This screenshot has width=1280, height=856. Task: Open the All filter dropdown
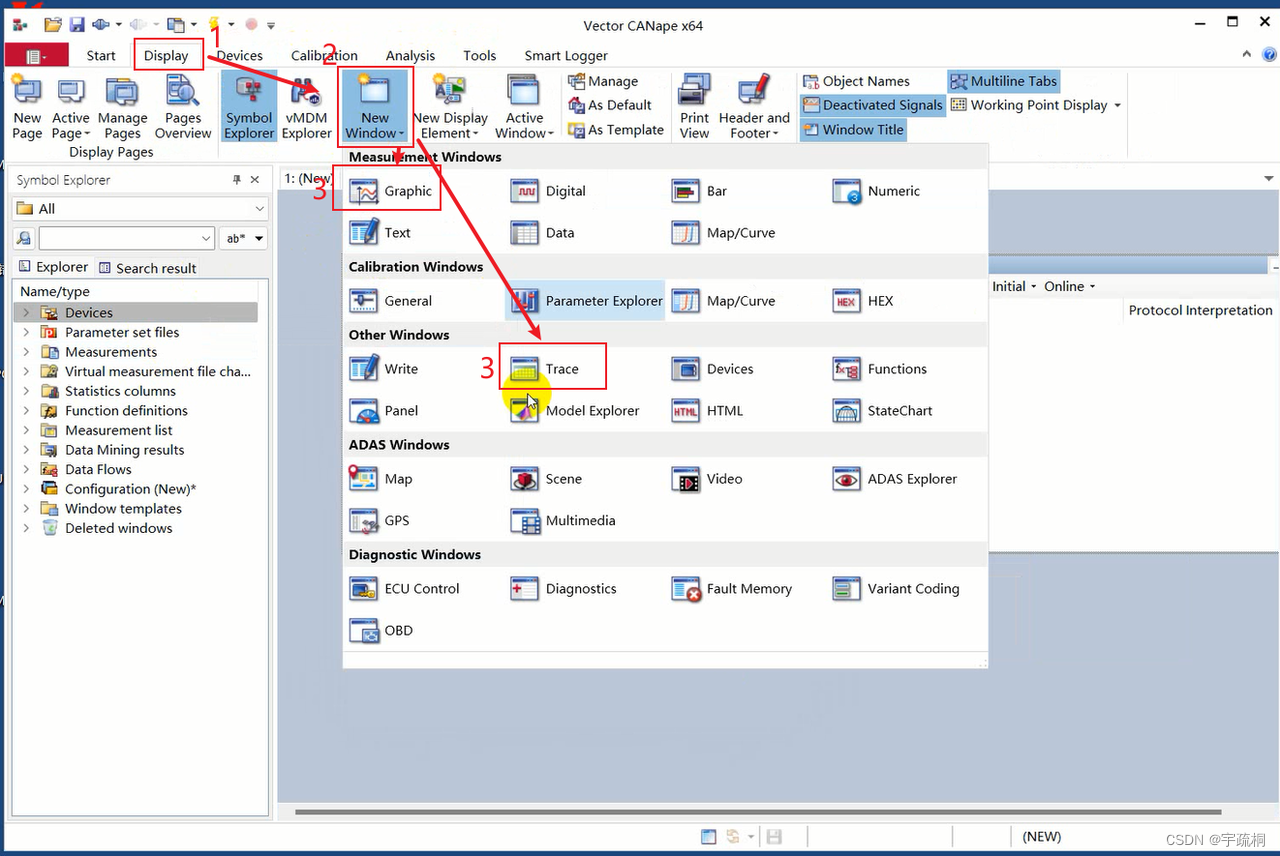pyautogui.click(x=140, y=209)
